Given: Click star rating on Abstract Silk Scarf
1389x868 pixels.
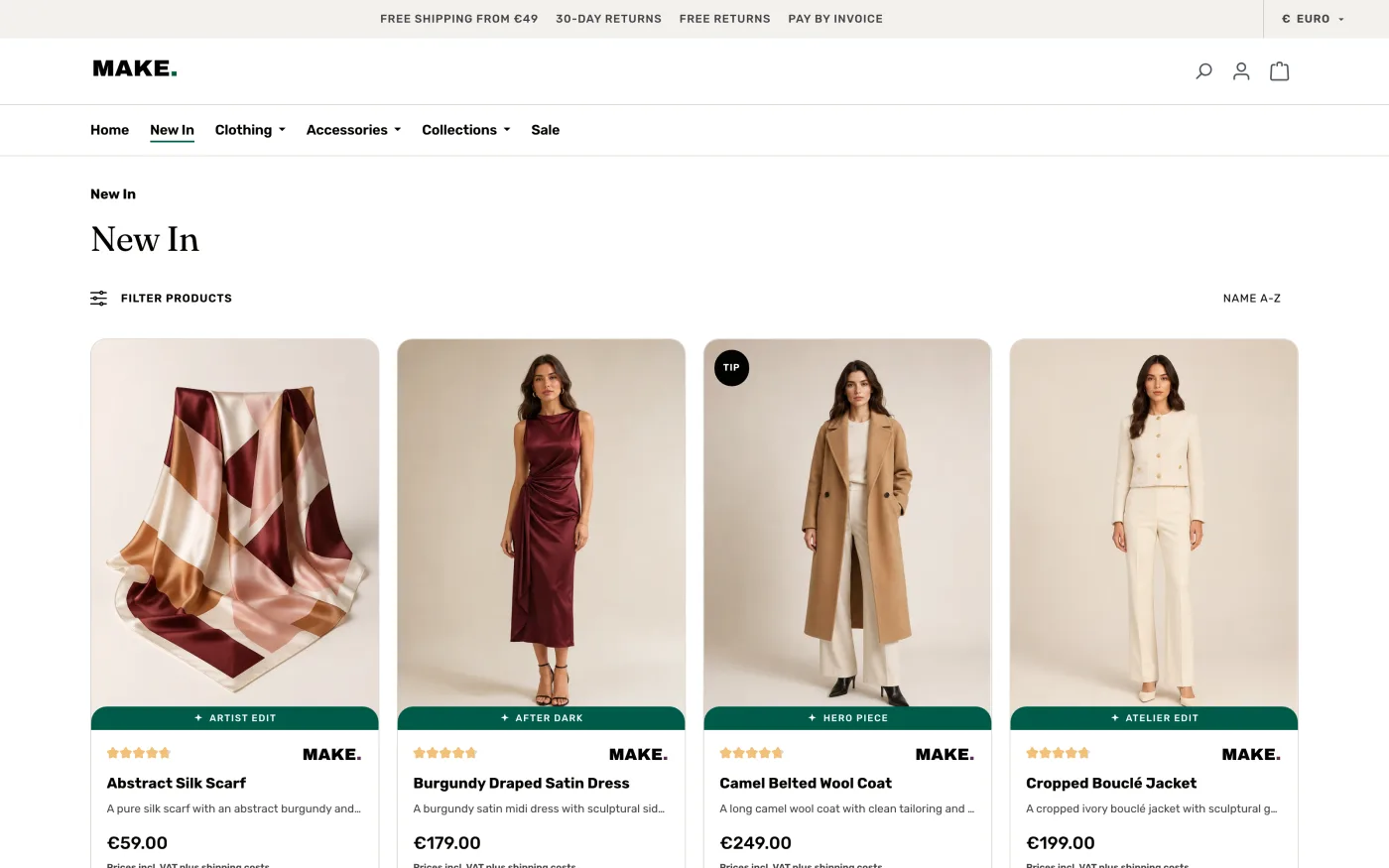Looking at the screenshot, I should point(139,753).
